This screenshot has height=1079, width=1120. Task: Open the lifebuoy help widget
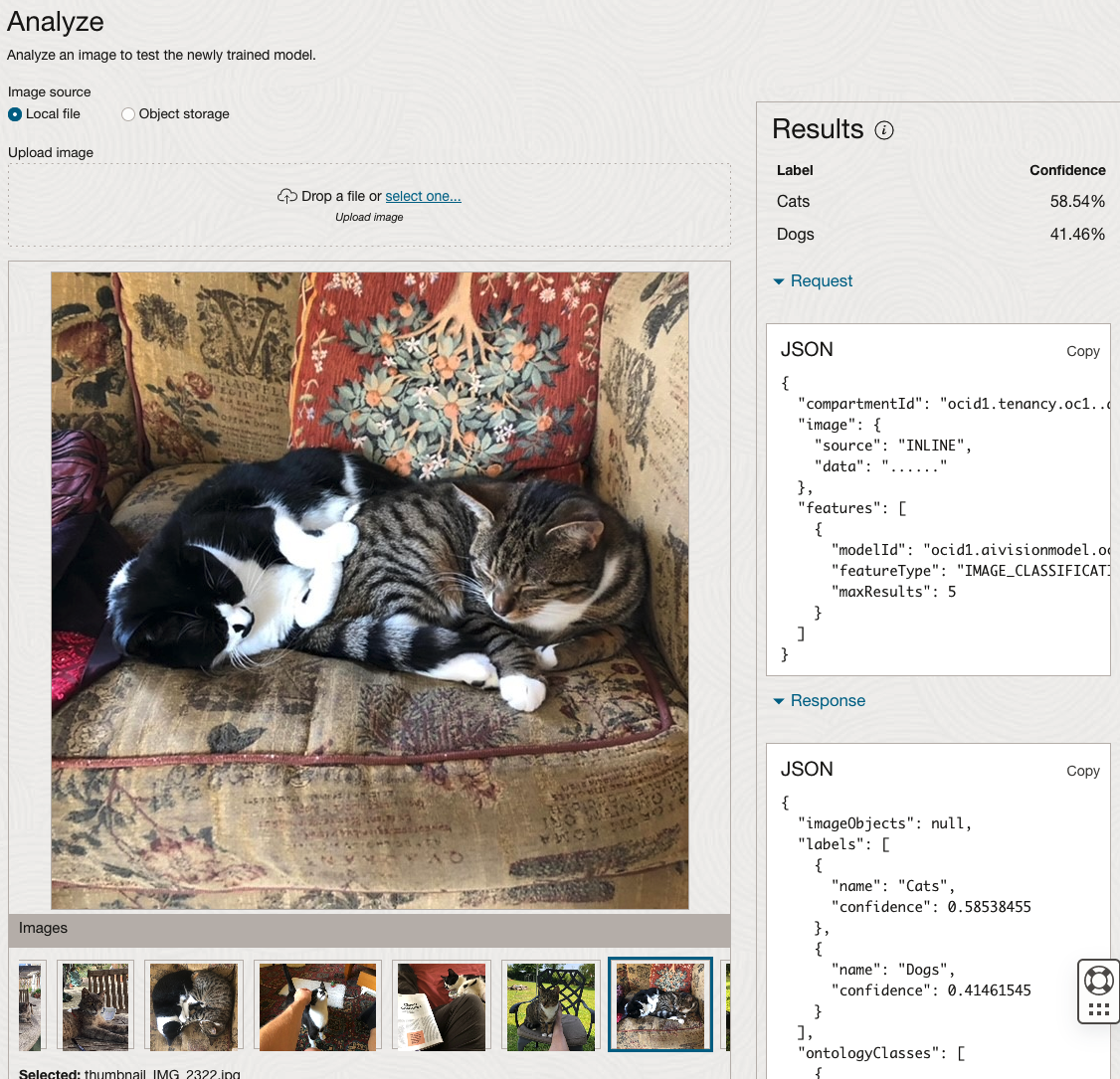coord(1099,981)
